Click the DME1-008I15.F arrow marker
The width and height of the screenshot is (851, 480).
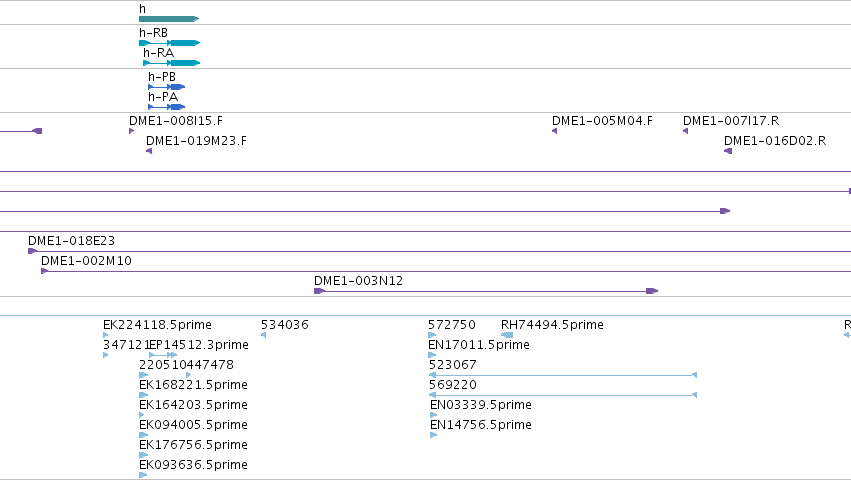pyautogui.click(x=131, y=131)
